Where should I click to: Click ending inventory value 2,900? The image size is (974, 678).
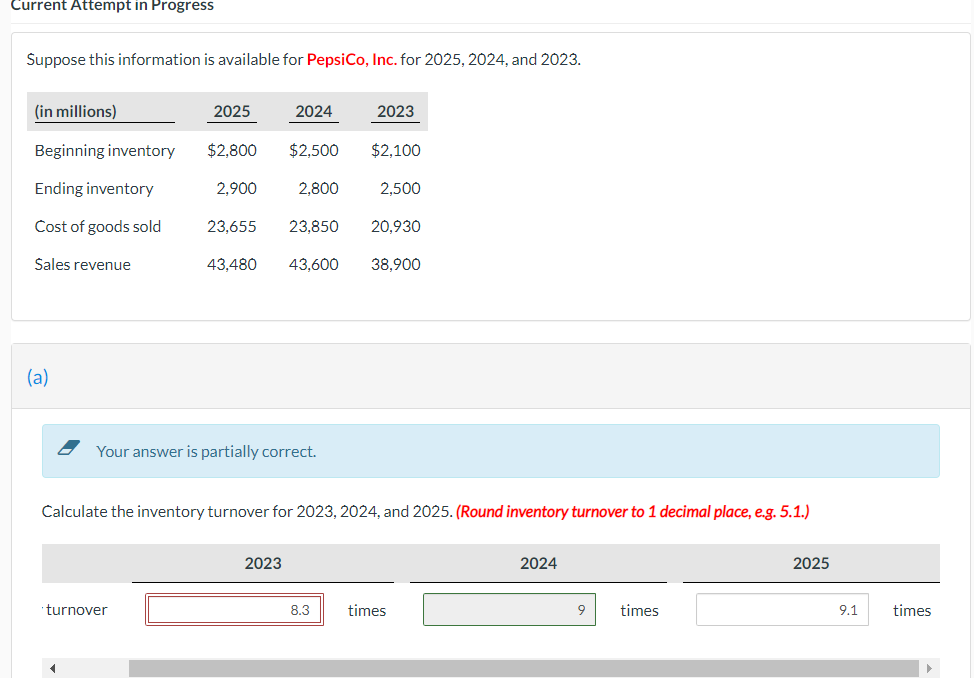pos(237,188)
